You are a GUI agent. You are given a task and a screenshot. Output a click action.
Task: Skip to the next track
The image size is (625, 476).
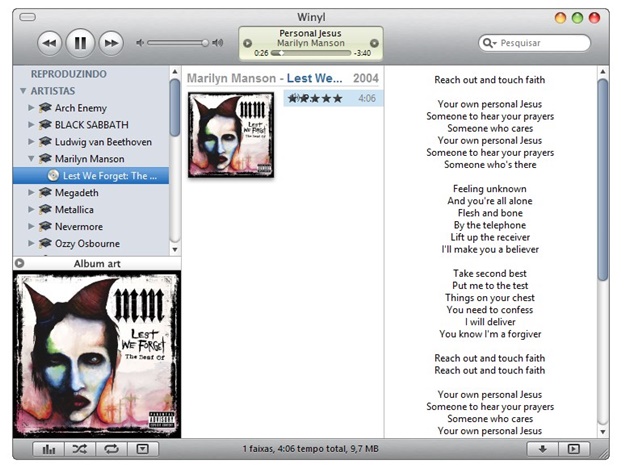pyautogui.click(x=111, y=43)
